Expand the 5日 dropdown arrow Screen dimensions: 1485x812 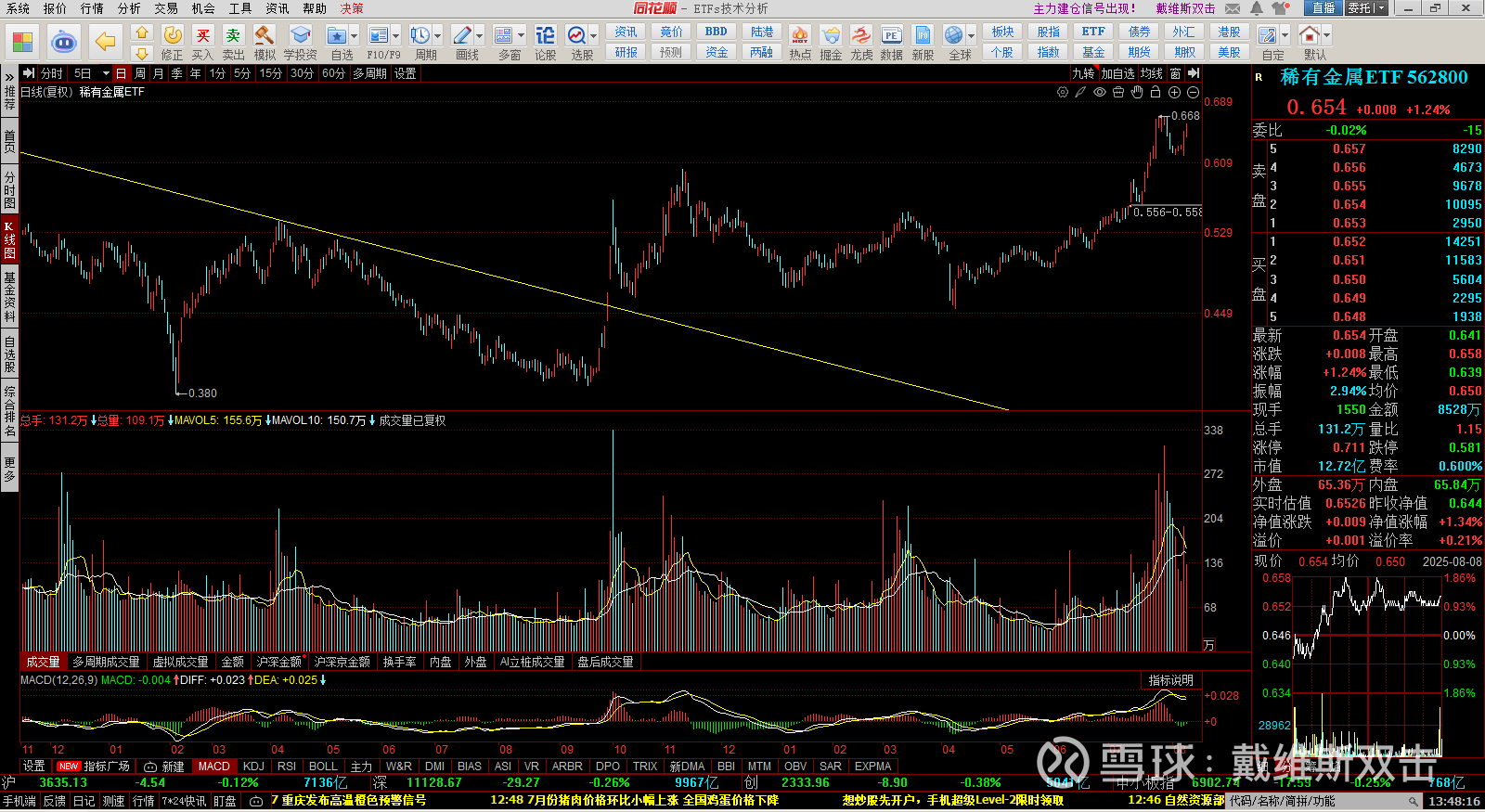coord(106,73)
